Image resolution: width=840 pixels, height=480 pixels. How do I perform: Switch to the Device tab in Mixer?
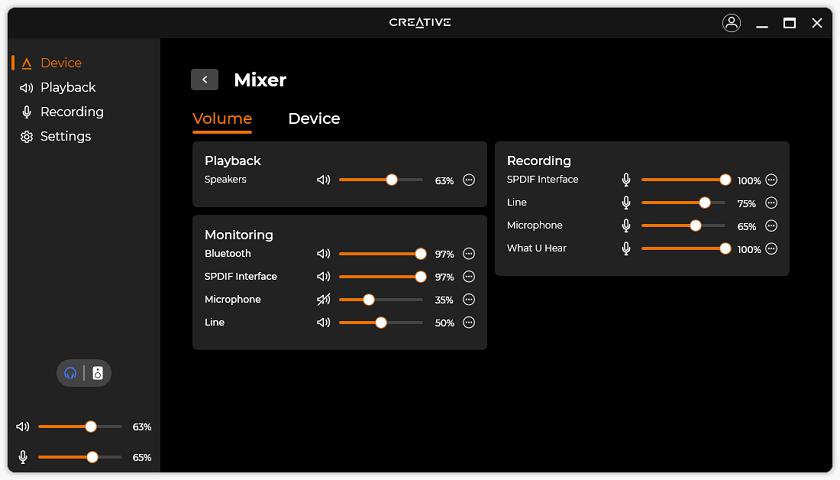(314, 119)
